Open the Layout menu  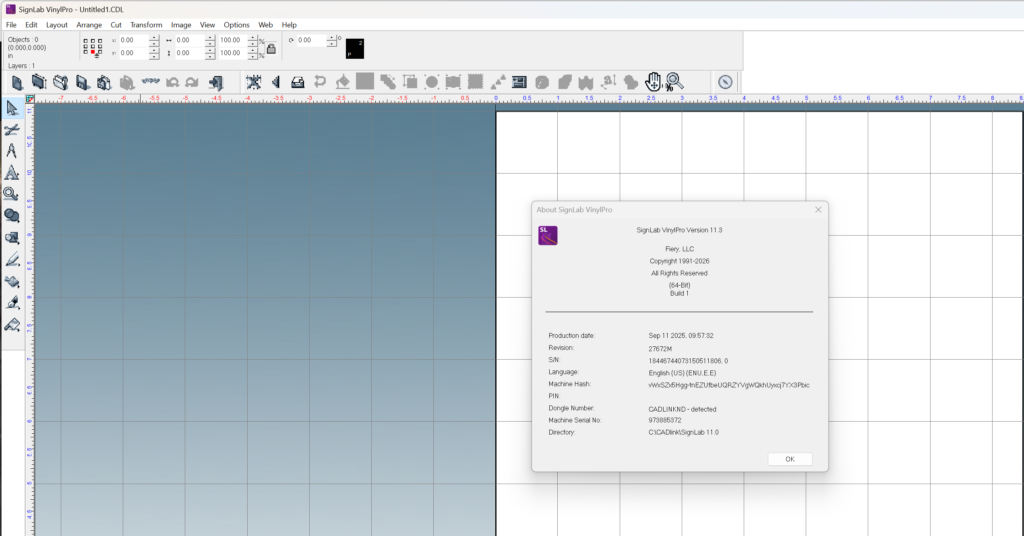coord(57,25)
